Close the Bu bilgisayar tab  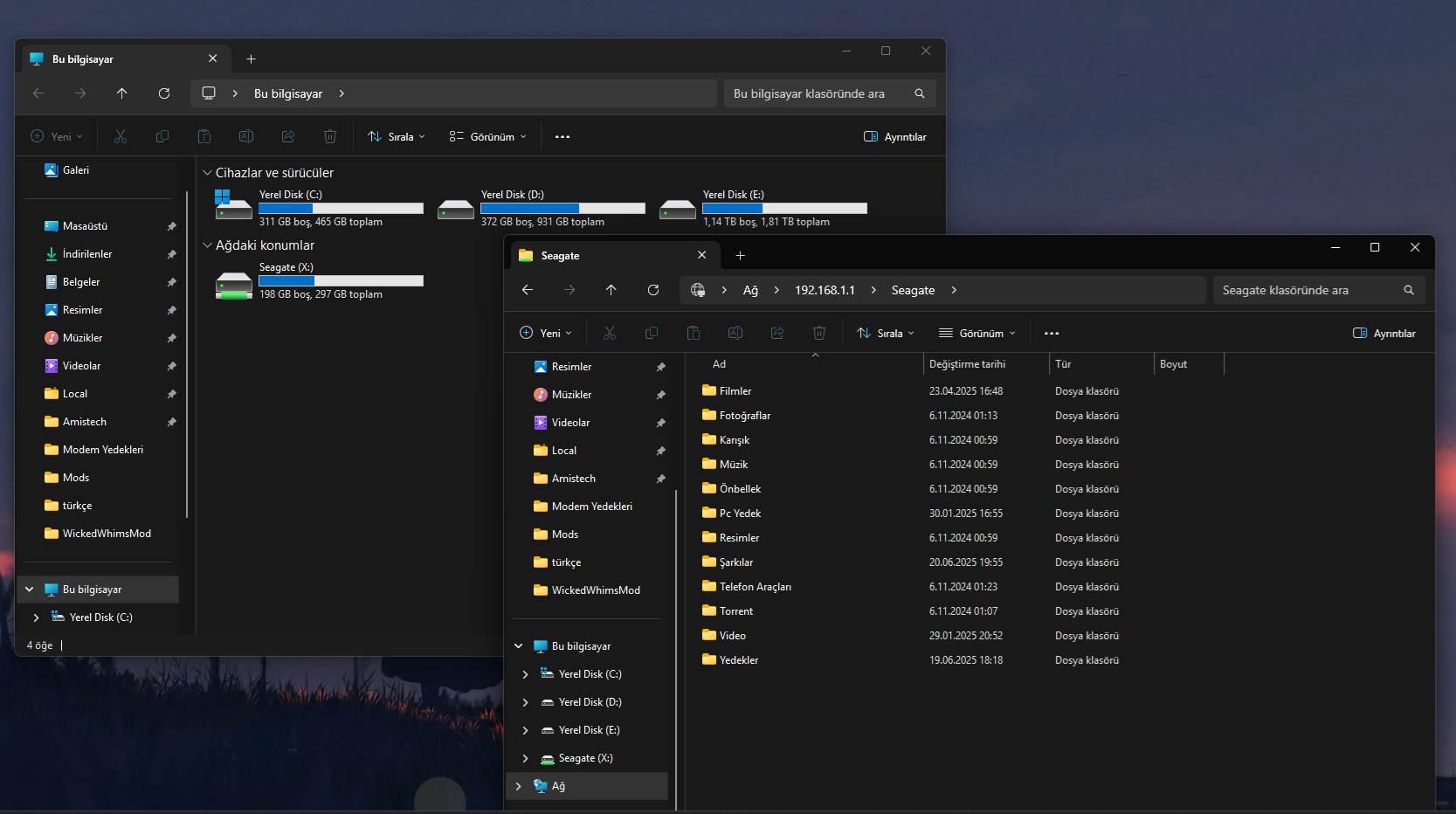click(x=213, y=59)
